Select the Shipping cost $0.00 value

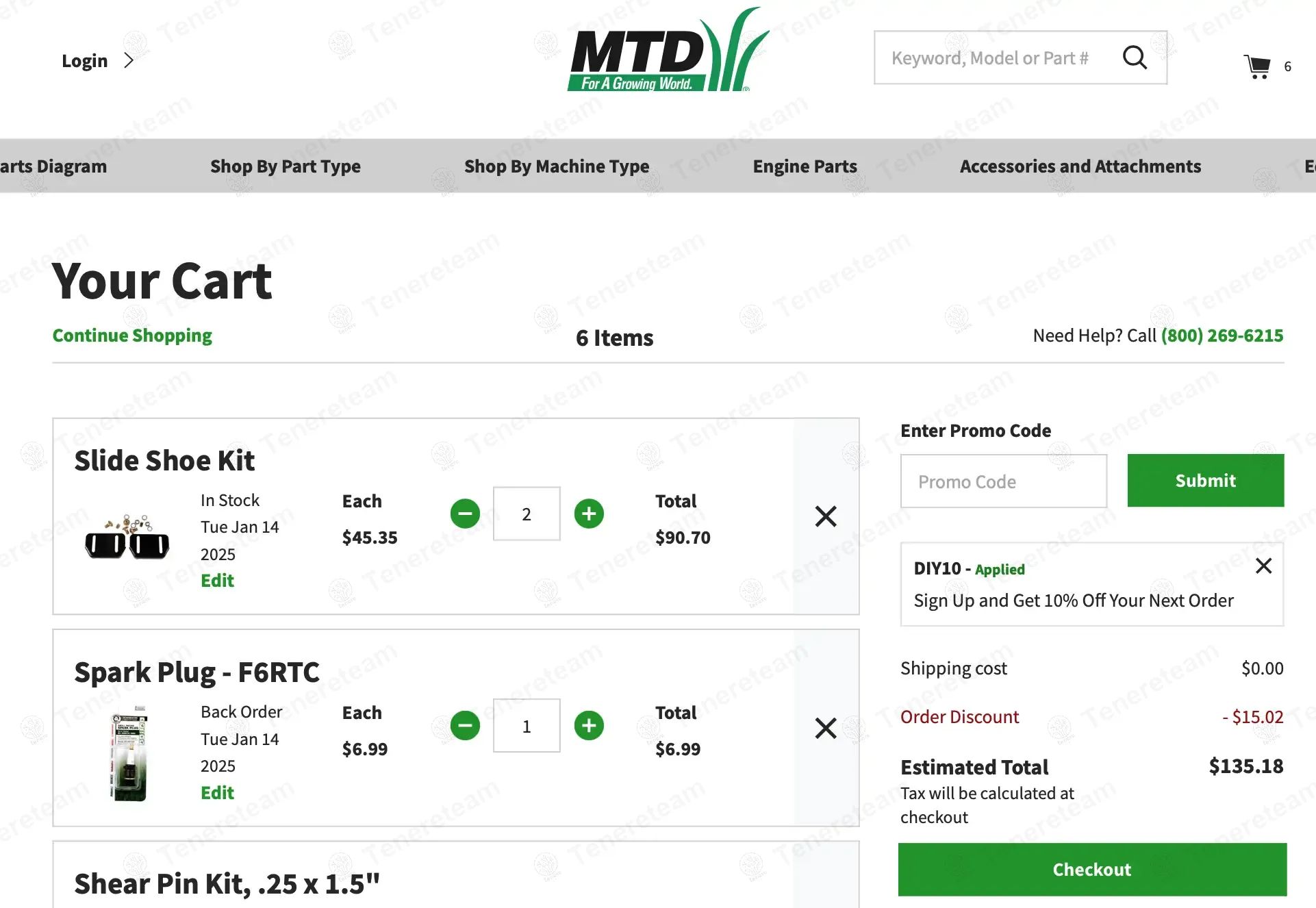click(1263, 668)
